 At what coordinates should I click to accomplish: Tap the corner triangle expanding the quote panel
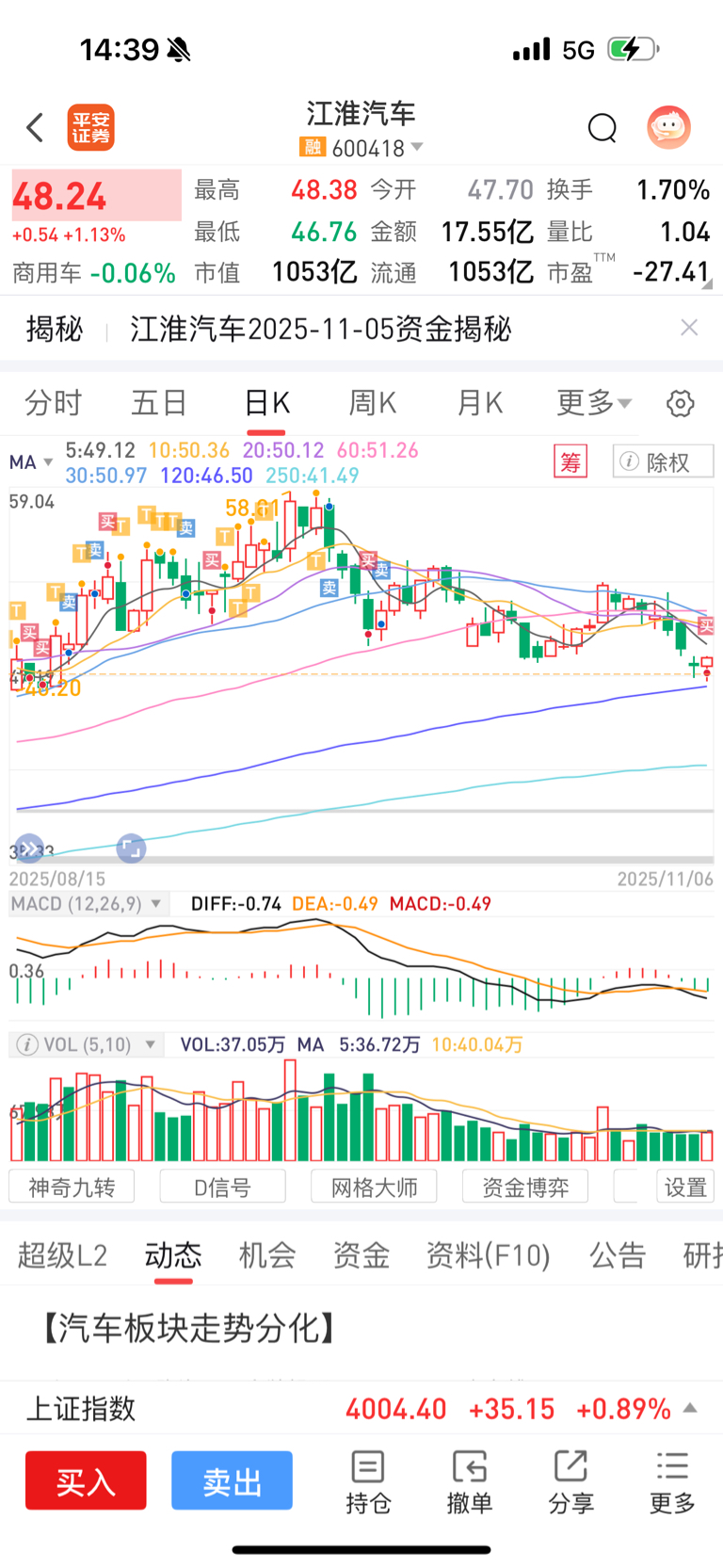pyautogui.click(x=707, y=283)
